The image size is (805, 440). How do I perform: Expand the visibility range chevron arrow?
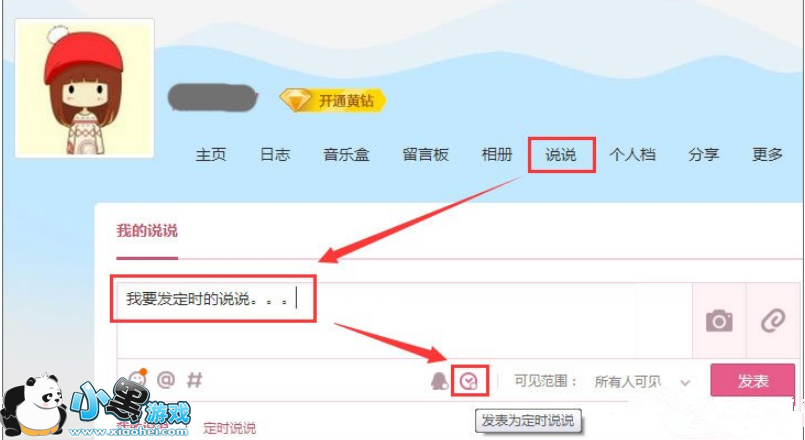(685, 382)
